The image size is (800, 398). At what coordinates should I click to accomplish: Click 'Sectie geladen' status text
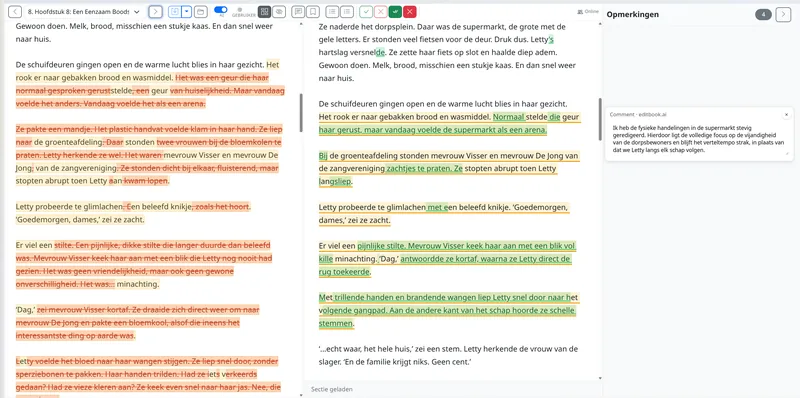[332, 389]
